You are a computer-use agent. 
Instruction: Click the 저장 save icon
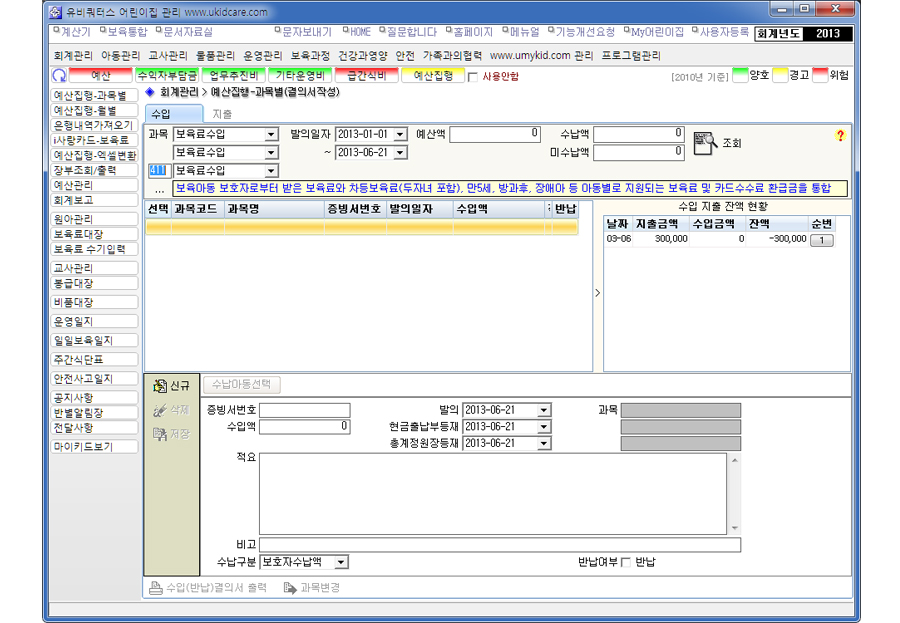(160, 434)
